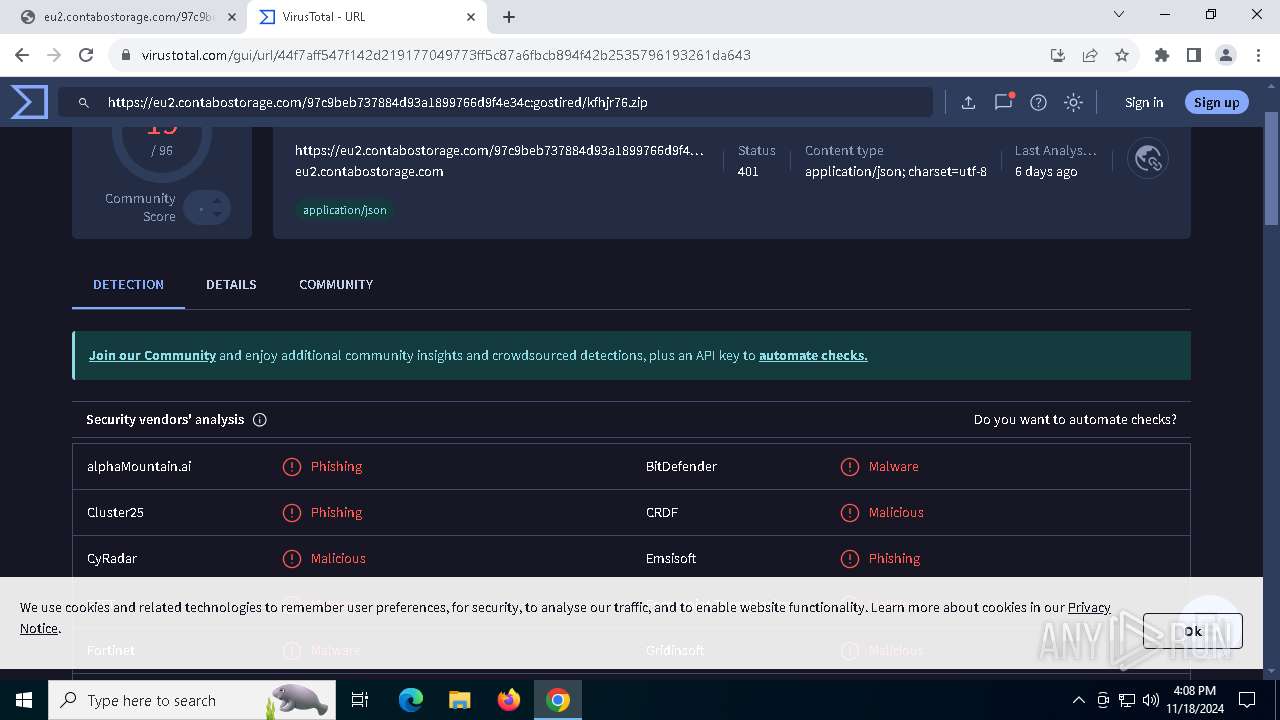Open the tab search chevron in title bar
This screenshot has width=1280, height=720.
1119,15
